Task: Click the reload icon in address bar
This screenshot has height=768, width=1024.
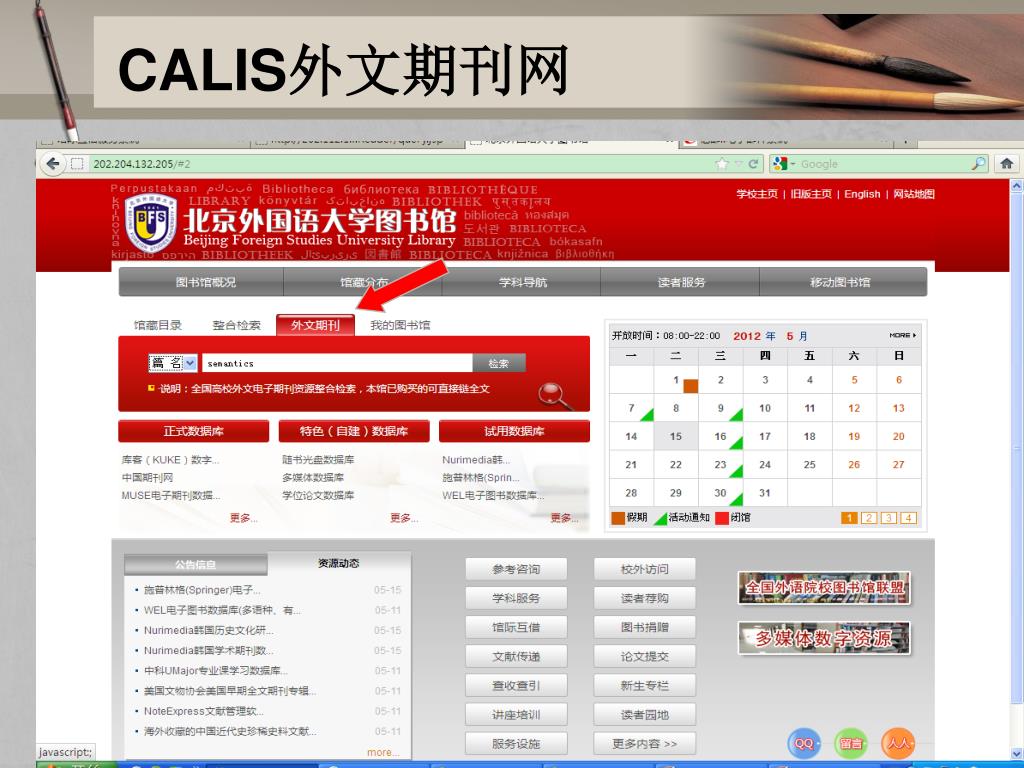Action: (753, 164)
